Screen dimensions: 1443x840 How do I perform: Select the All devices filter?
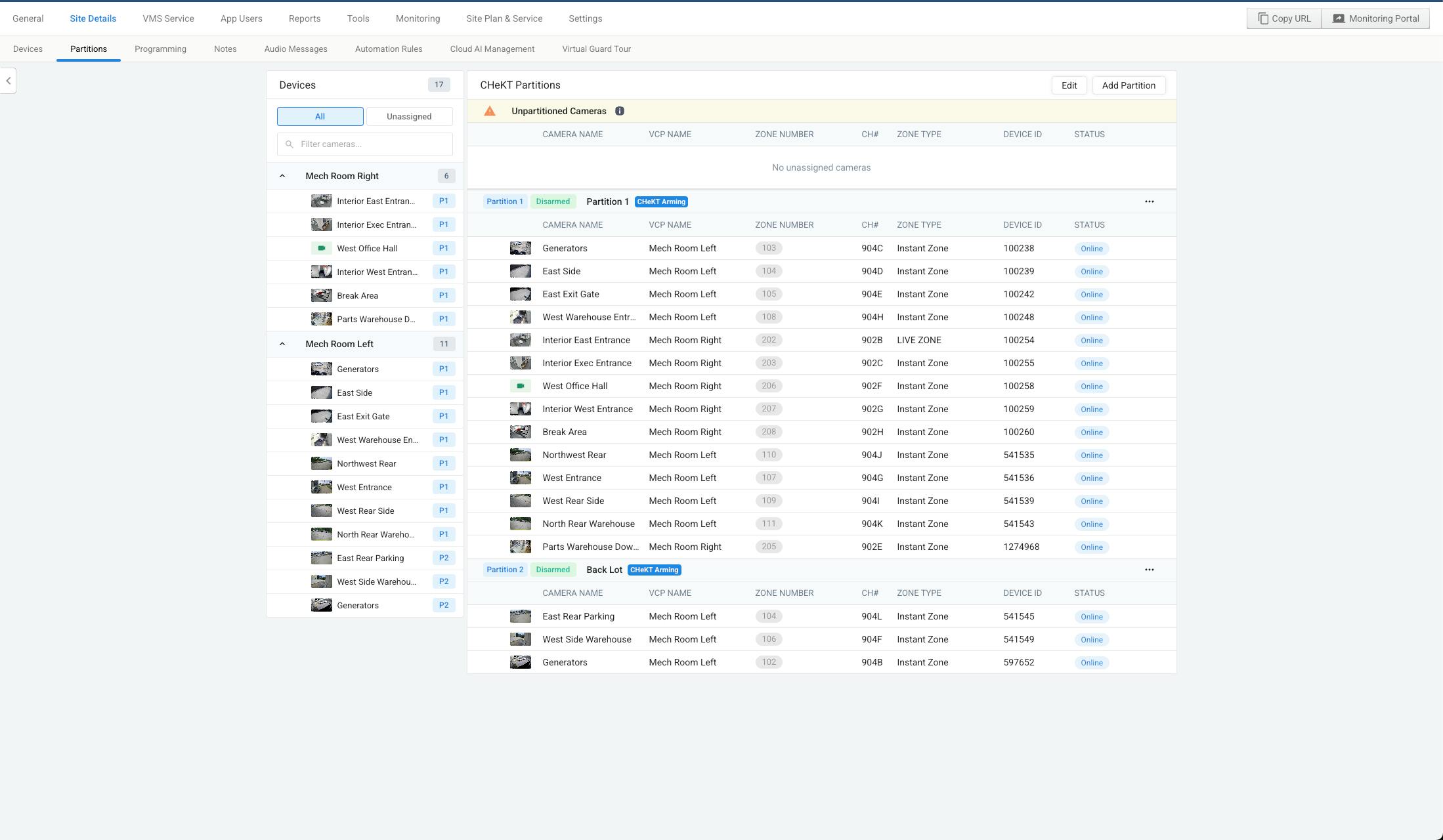(320, 116)
